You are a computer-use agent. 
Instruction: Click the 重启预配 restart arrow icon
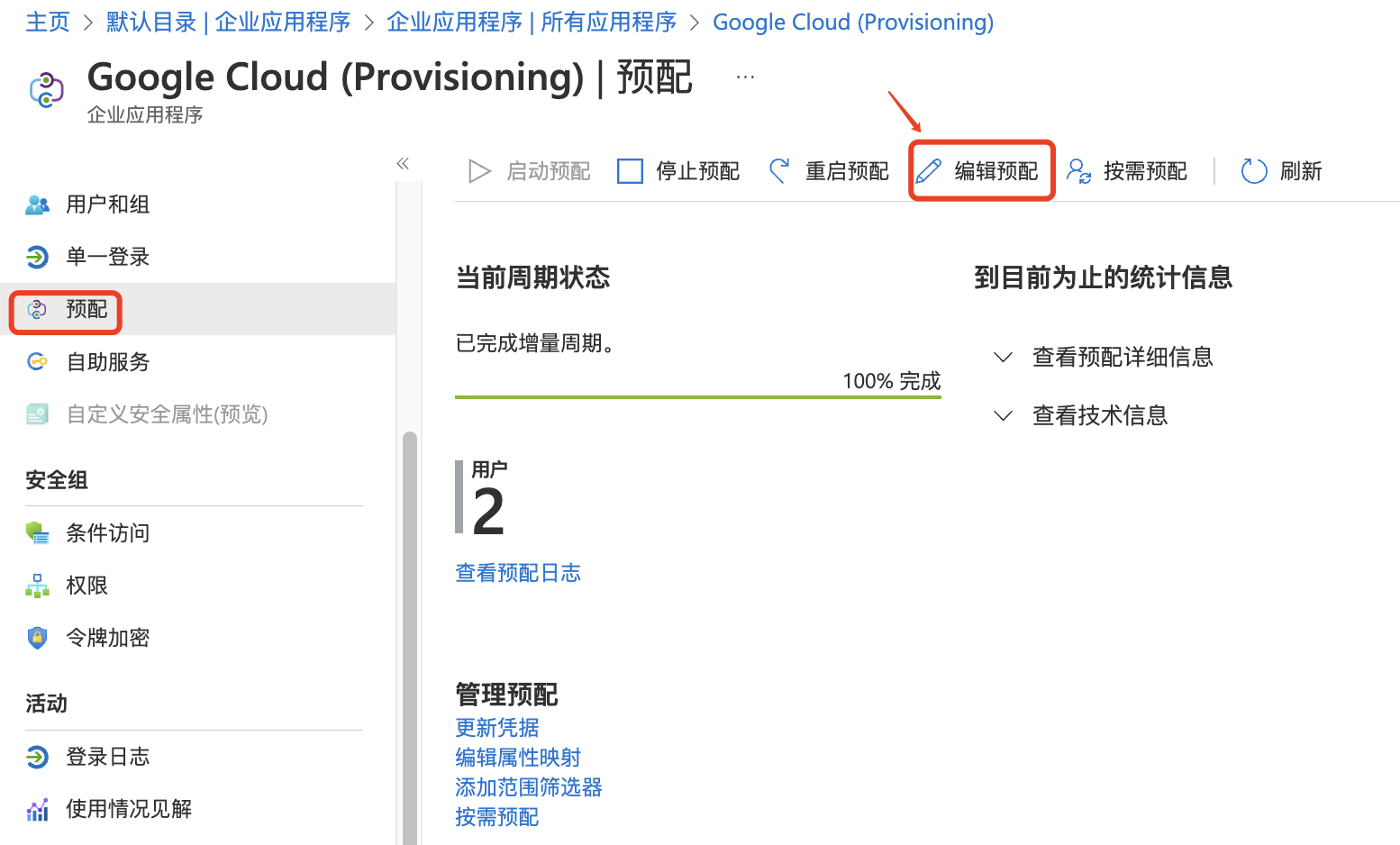779,170
